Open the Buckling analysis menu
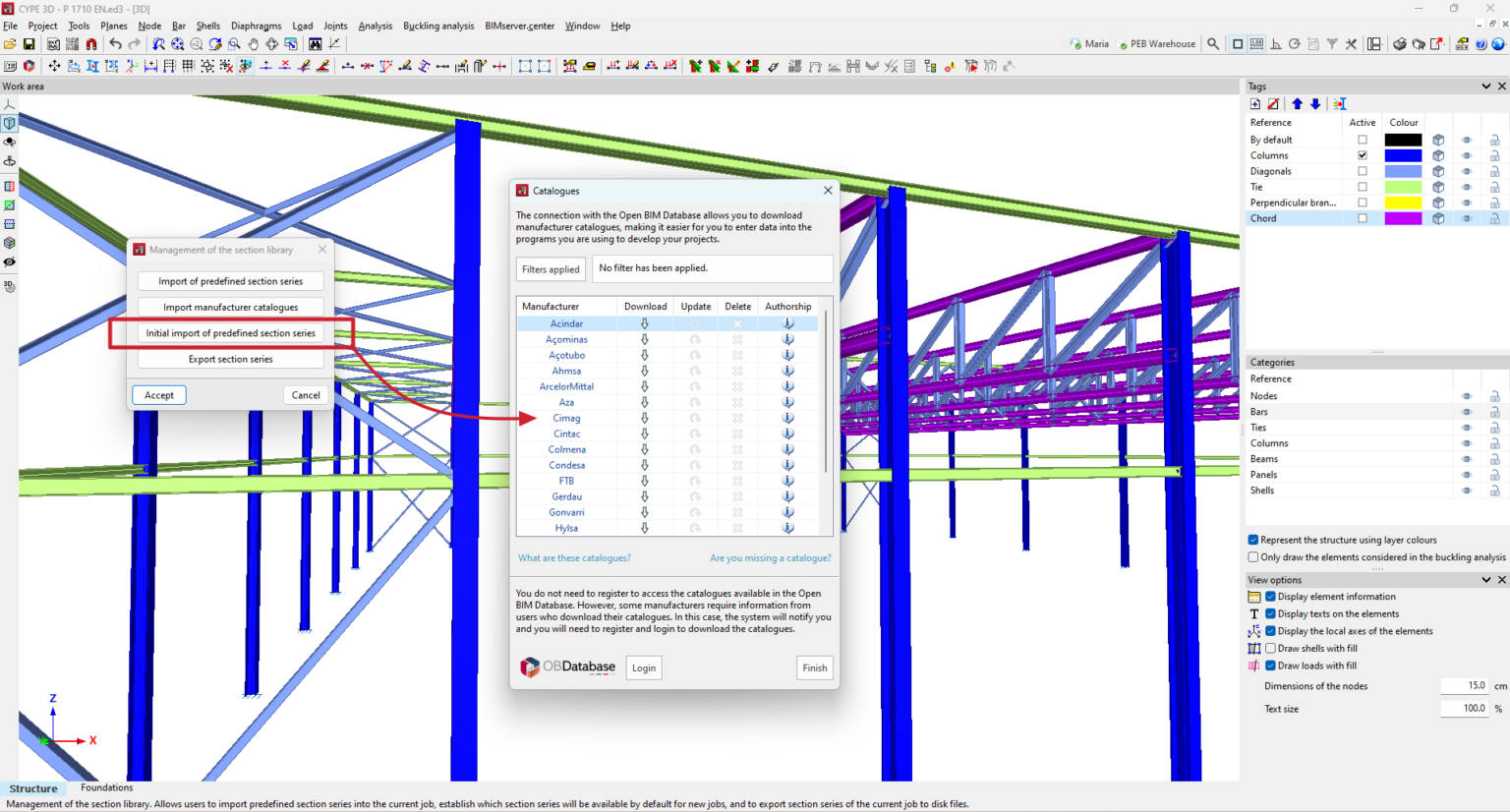 pos(437,26)
